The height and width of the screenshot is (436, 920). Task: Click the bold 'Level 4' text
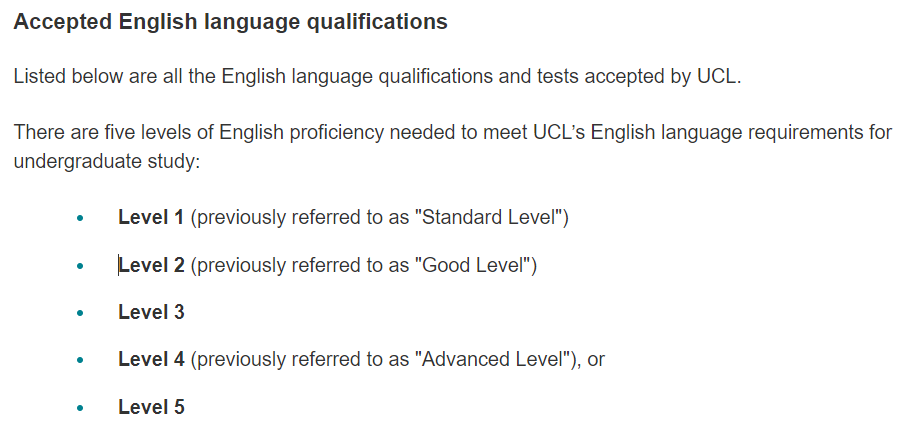pos(151,359)
